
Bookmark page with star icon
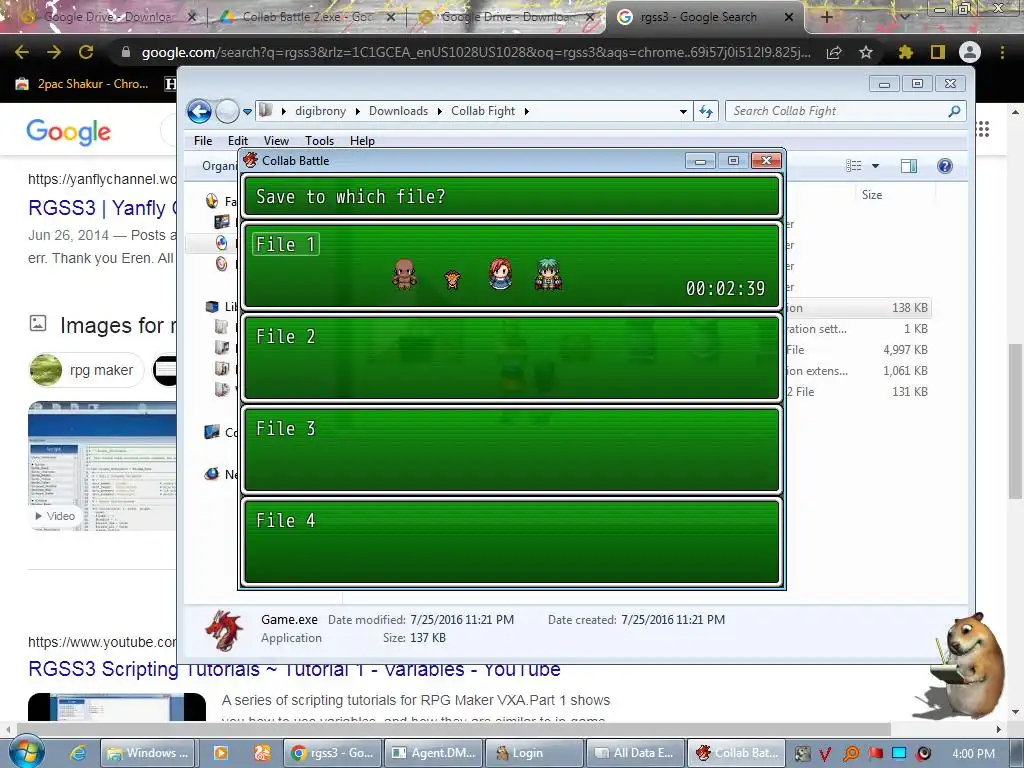866,52
